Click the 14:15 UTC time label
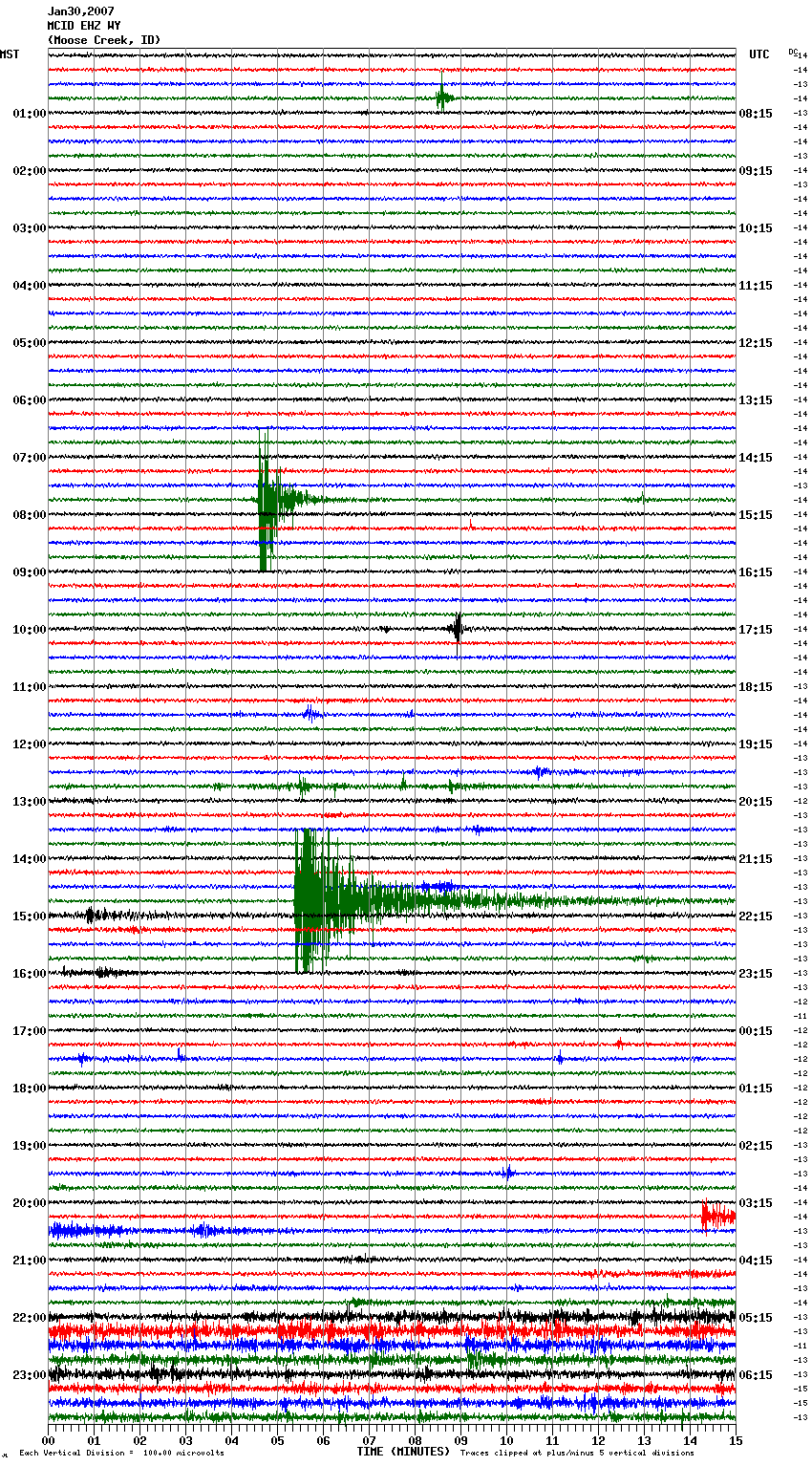812x1466 pixels. (x=756, y=458)
